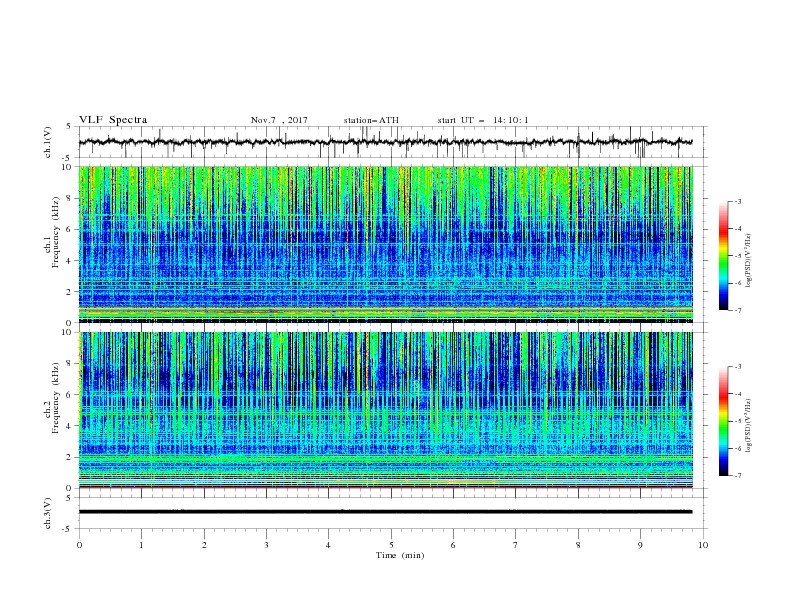
Task: Click the "10" kHz tick of ch.1 spectrogram
Action: [69, 167]
